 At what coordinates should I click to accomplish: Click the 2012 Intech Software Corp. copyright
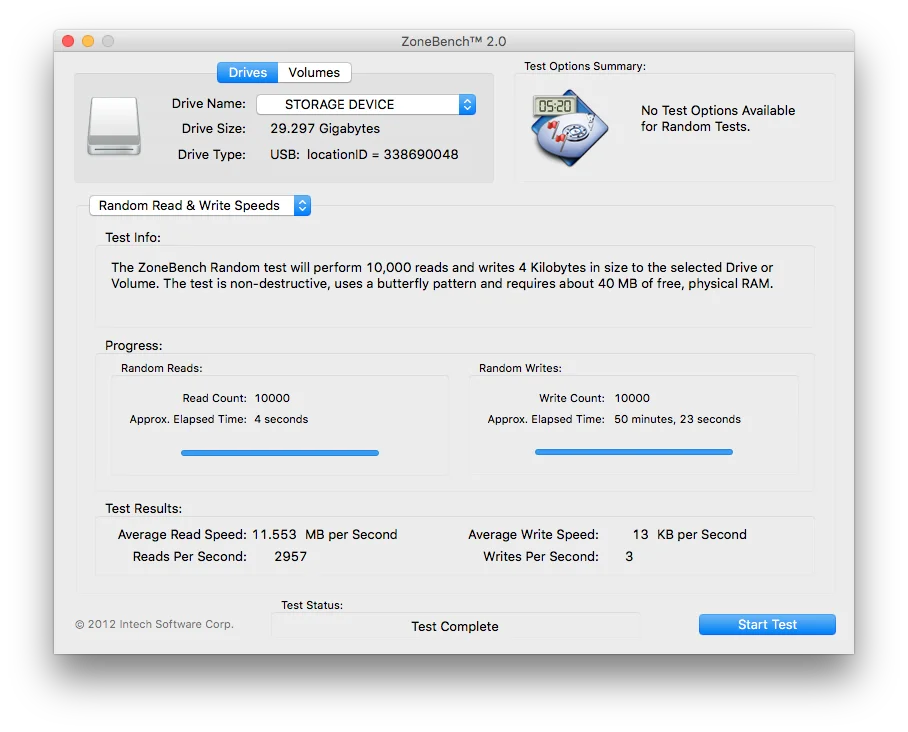pos(154,624)
